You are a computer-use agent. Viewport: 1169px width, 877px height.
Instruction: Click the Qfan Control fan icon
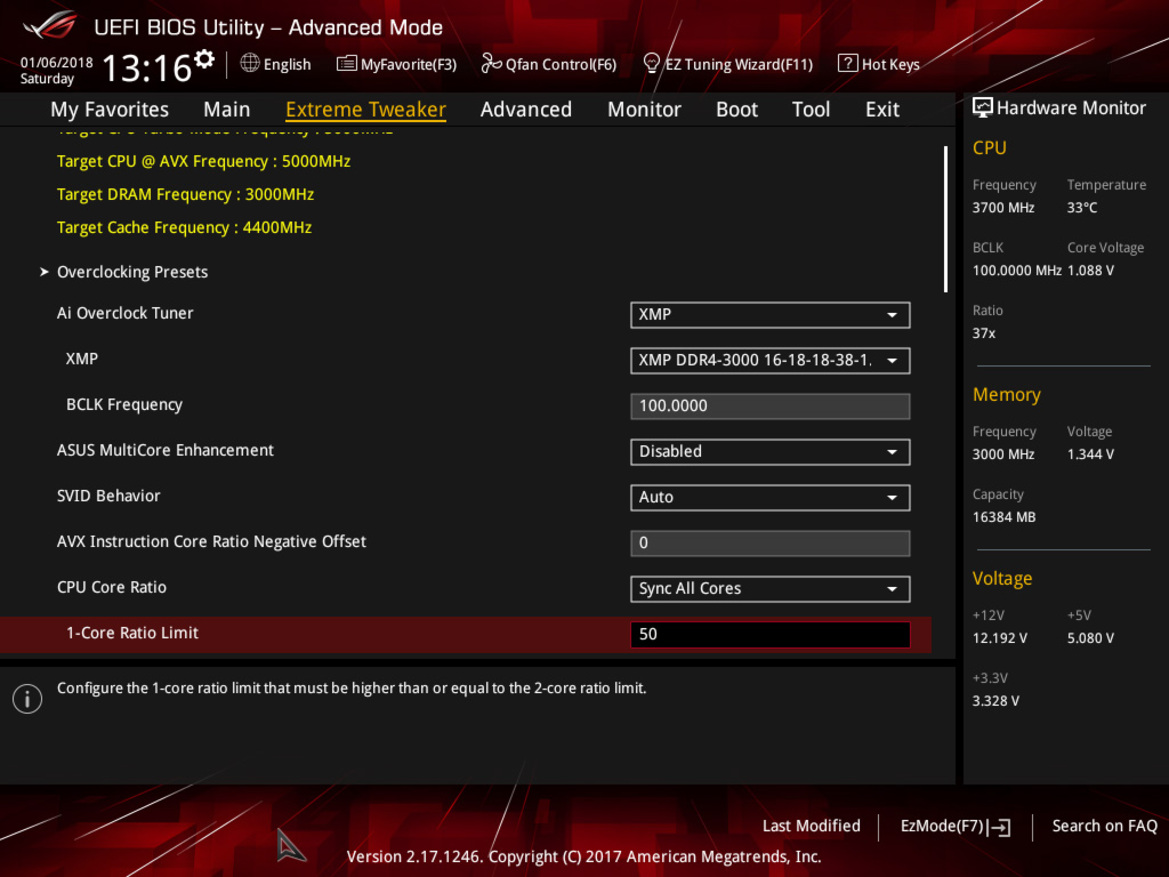491,63
